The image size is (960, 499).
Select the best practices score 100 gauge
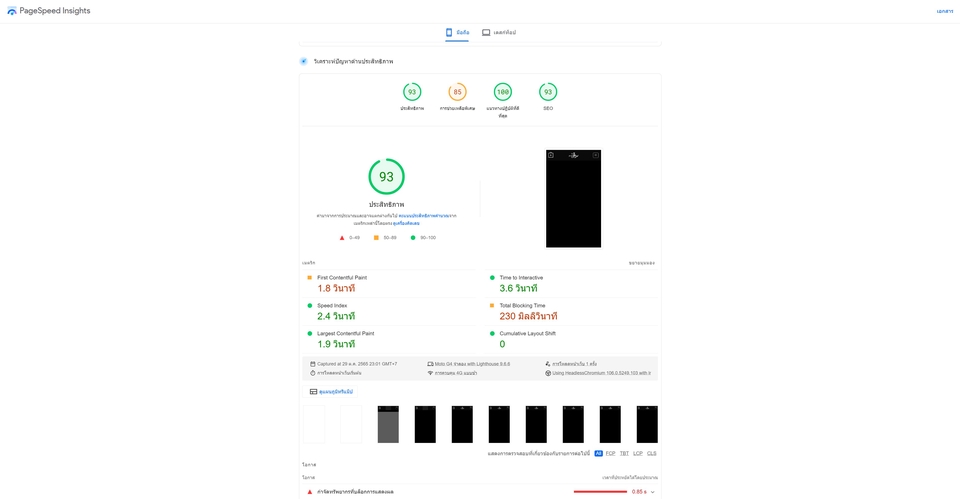coord(503,92)
